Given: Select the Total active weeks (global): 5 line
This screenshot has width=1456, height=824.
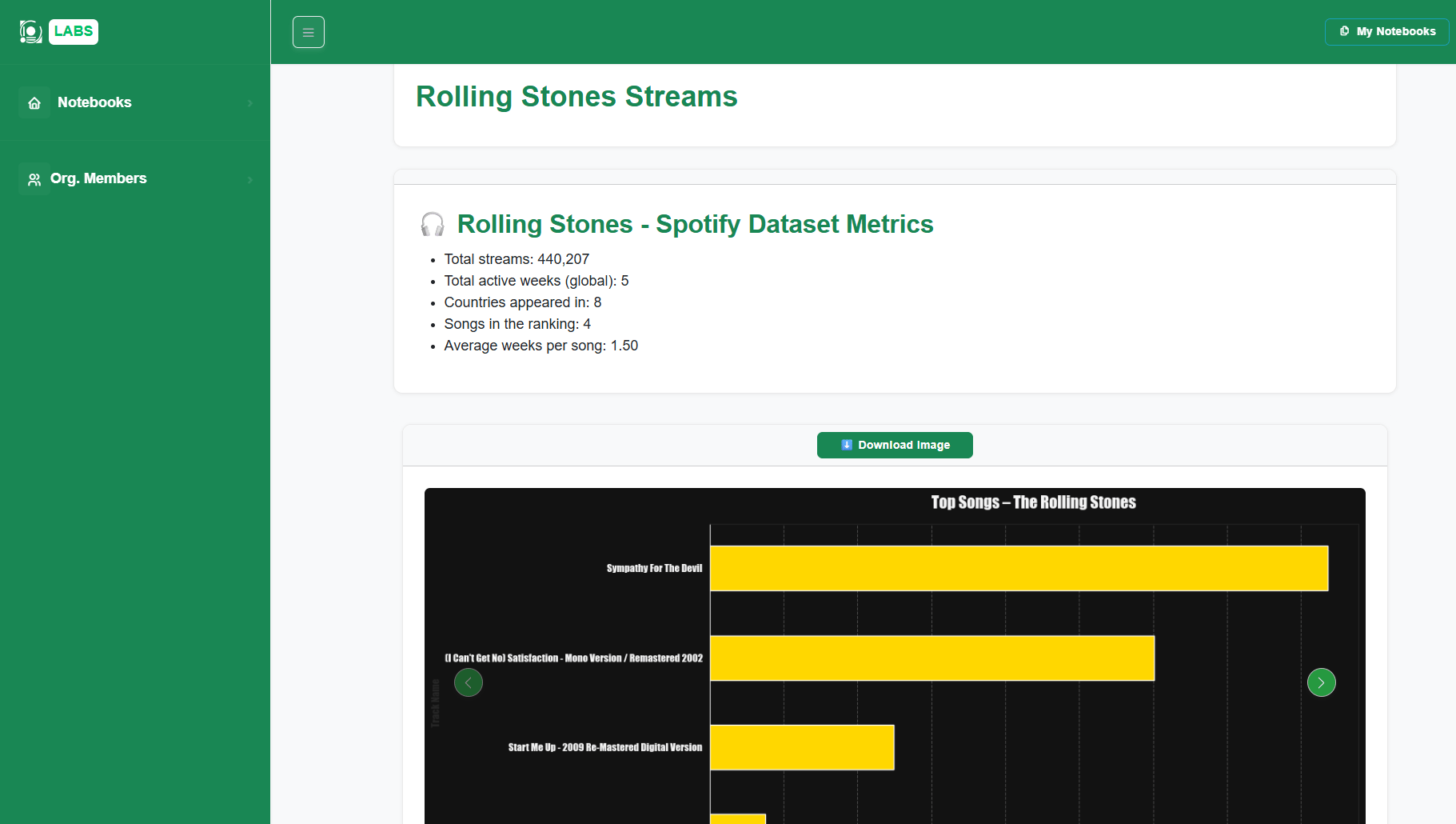Looking at the screenshot, I should pos(537,281).
